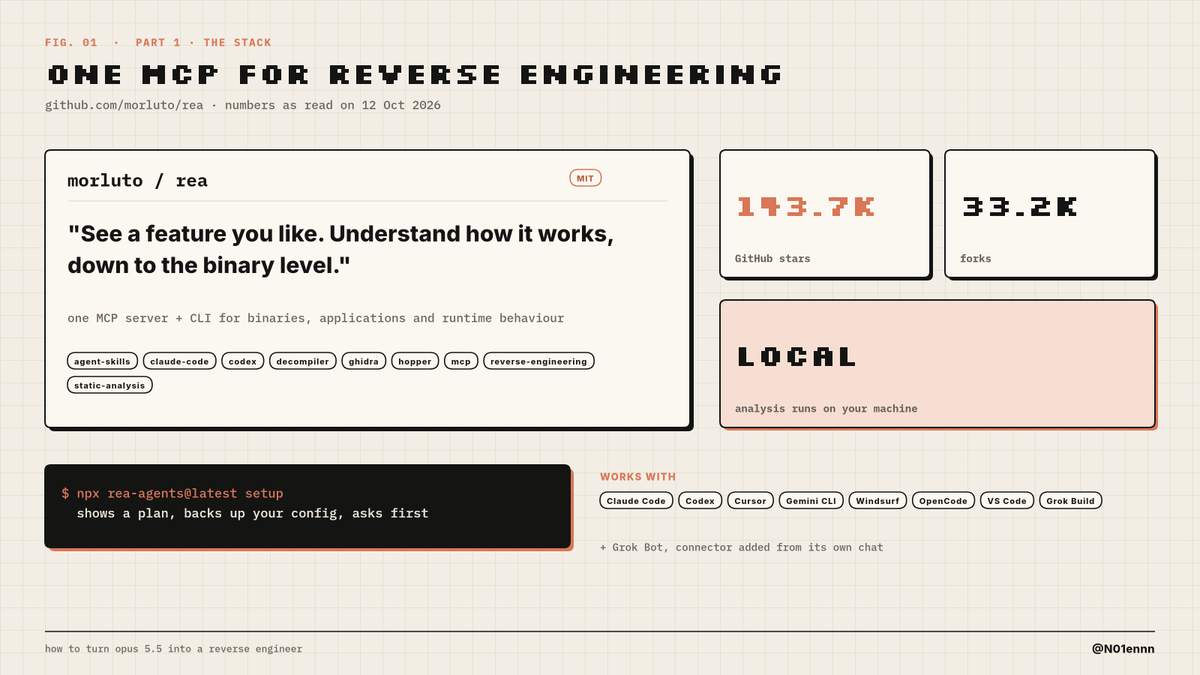The height and width of the screenshot is (675, 1200).
Task: Choose the decompiler topic tag
Action: (303, 361)
